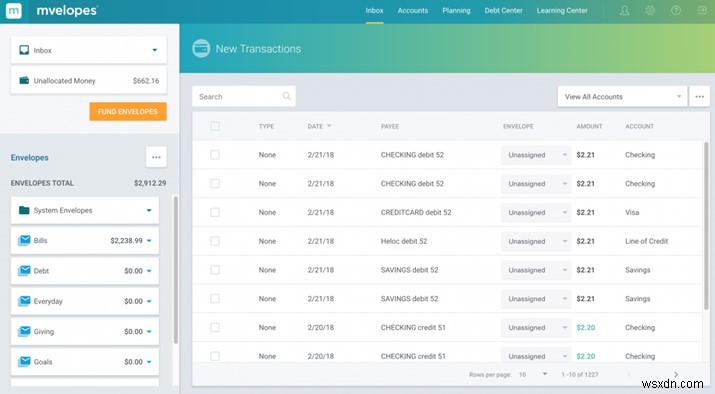Screen dimensions: 715x394
Task: Click the help question mark icon
Action: pyautogui.click(x=676, y=10)
